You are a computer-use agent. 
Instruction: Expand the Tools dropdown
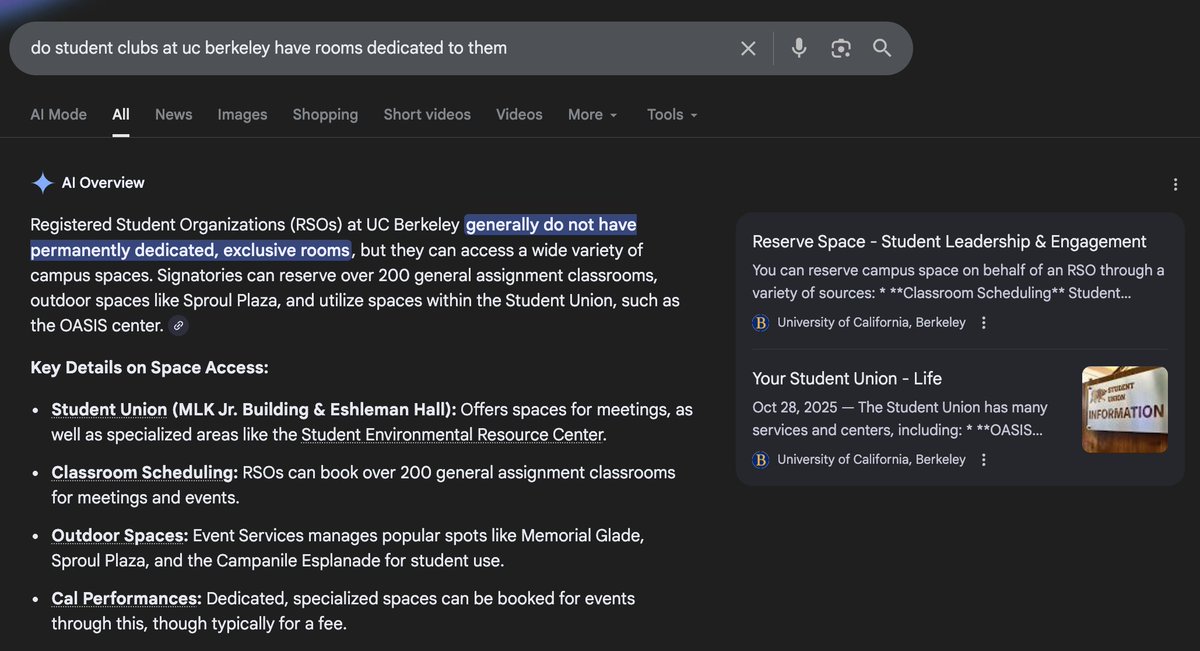point(672,115)
